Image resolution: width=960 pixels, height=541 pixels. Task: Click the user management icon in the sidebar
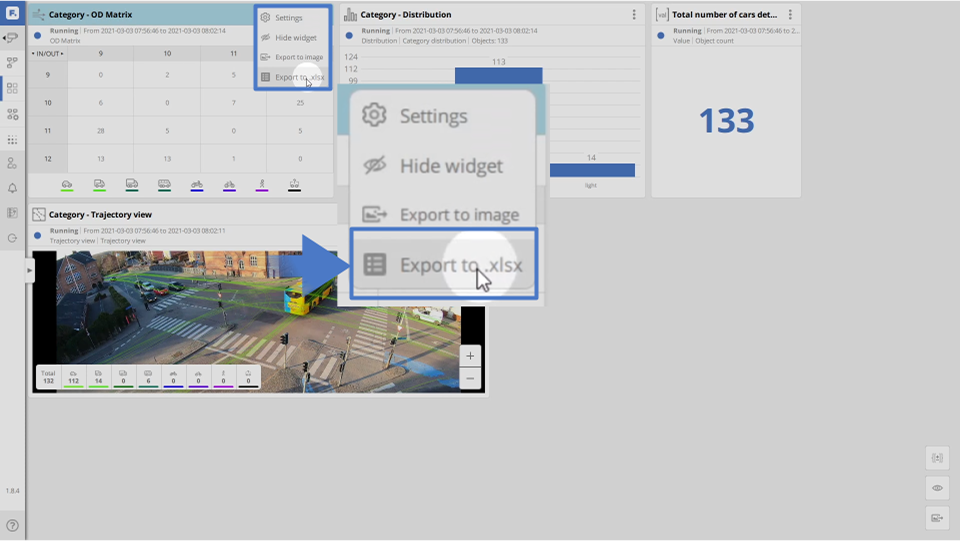12,163
